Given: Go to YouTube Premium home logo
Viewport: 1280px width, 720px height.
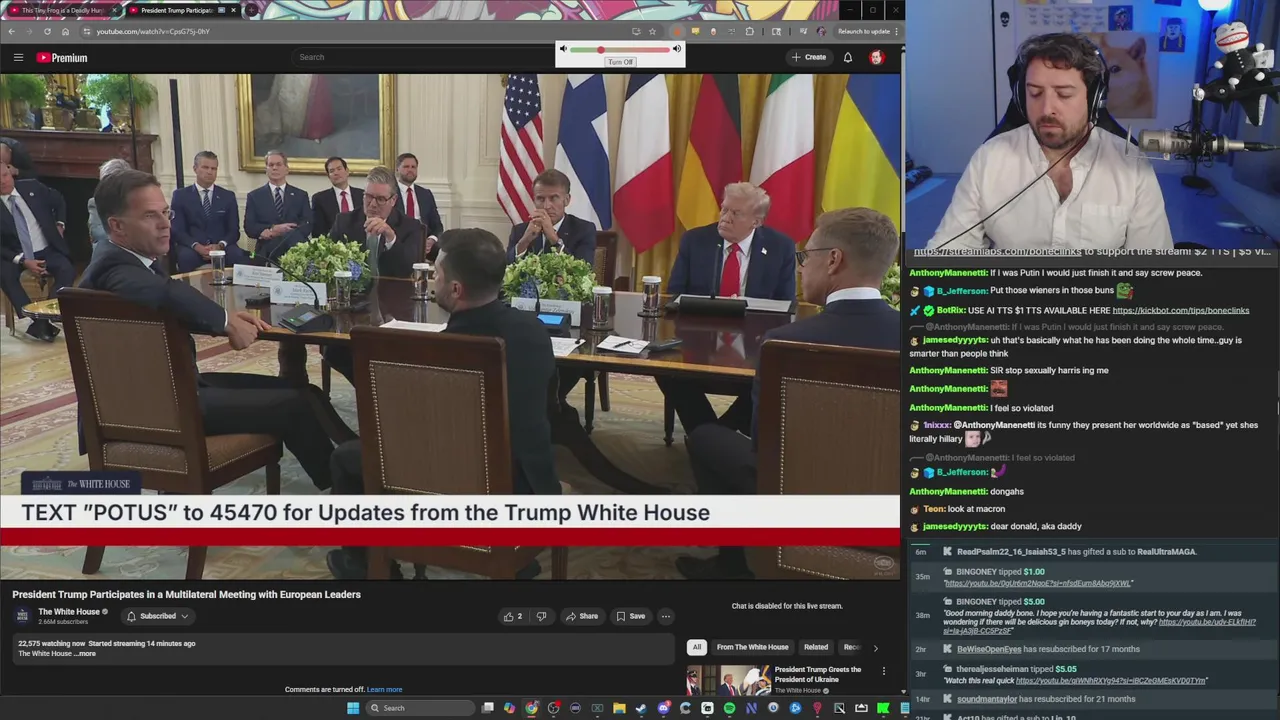Looking at the screenshot, I should point(62,58).
